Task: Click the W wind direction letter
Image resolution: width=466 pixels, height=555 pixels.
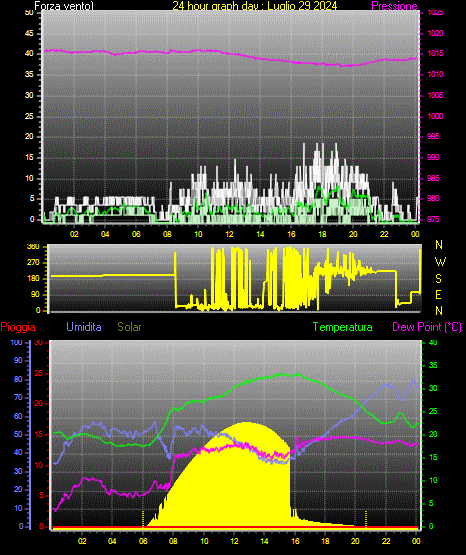Action: point(440,262)
